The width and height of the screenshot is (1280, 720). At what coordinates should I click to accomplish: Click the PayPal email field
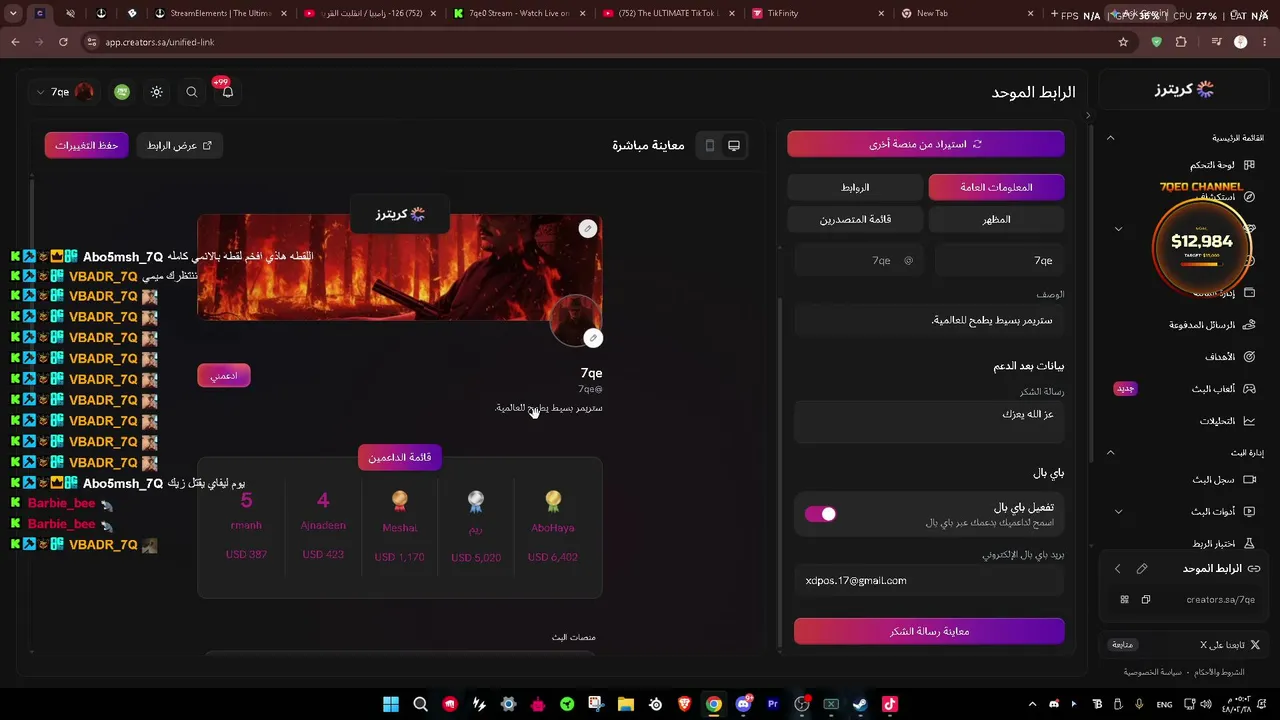pos(930,581)
